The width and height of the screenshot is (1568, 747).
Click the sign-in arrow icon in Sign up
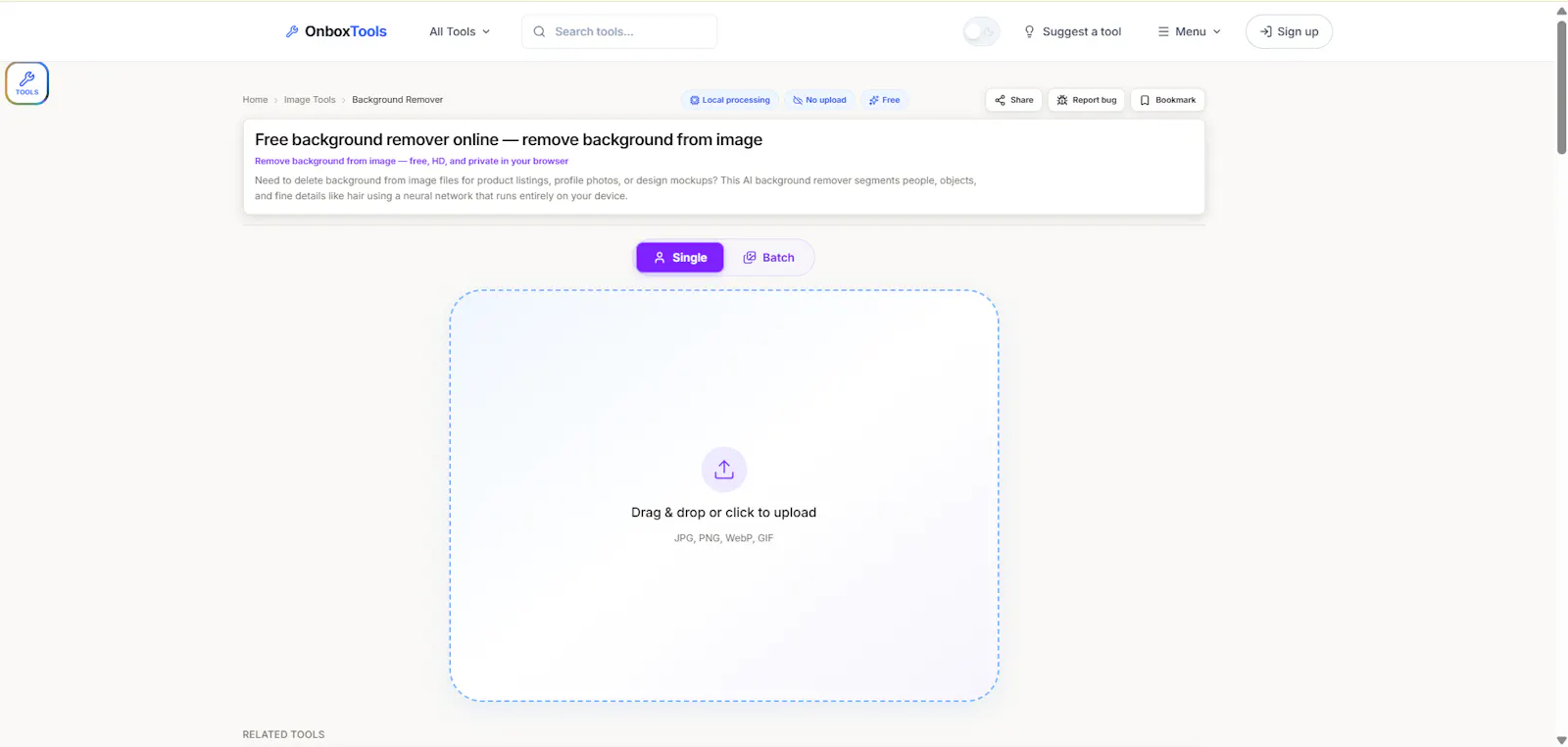[x=1266, y=31]
